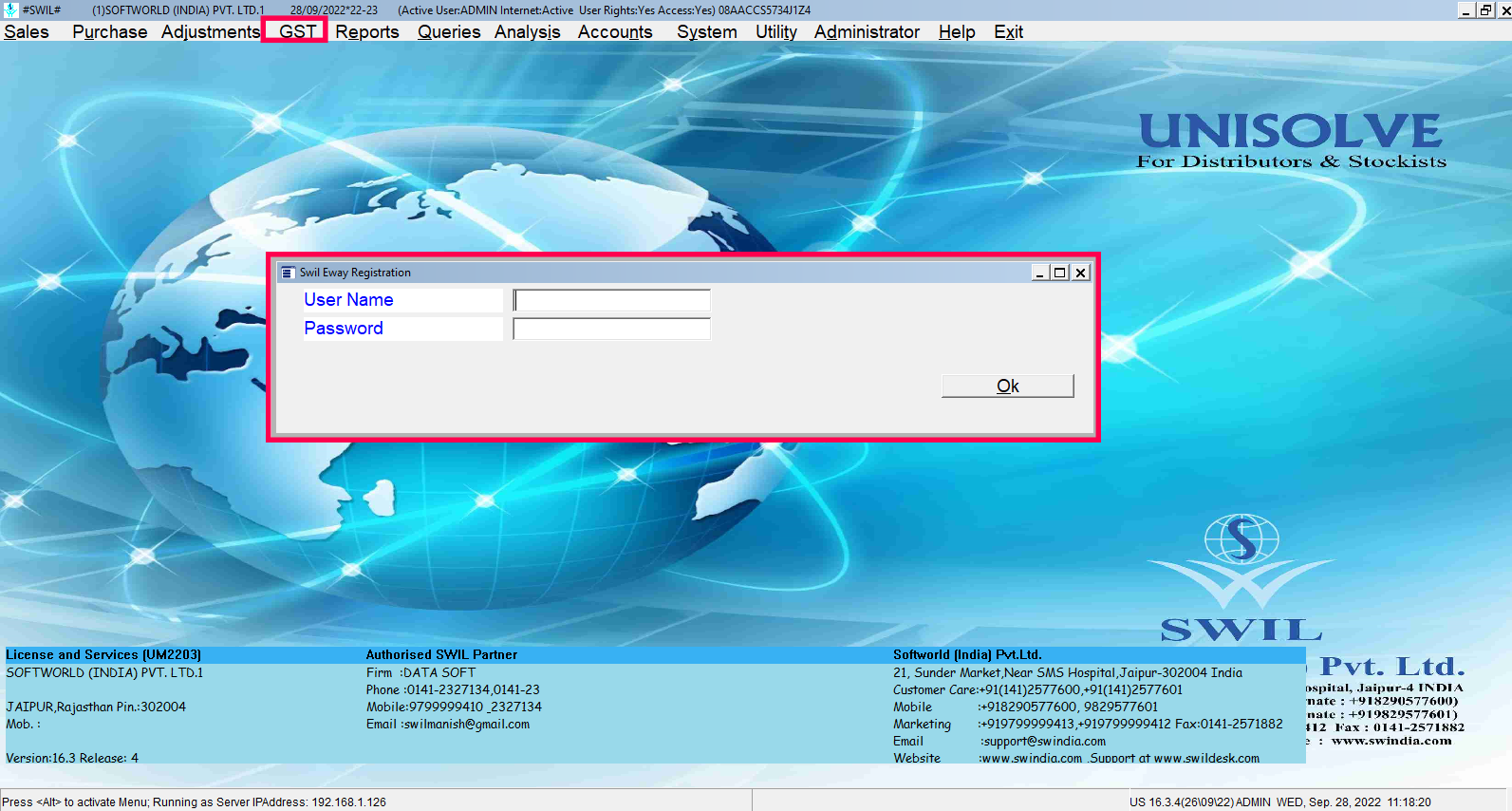Click the Exit menu item

click(x=1008, y=32)
